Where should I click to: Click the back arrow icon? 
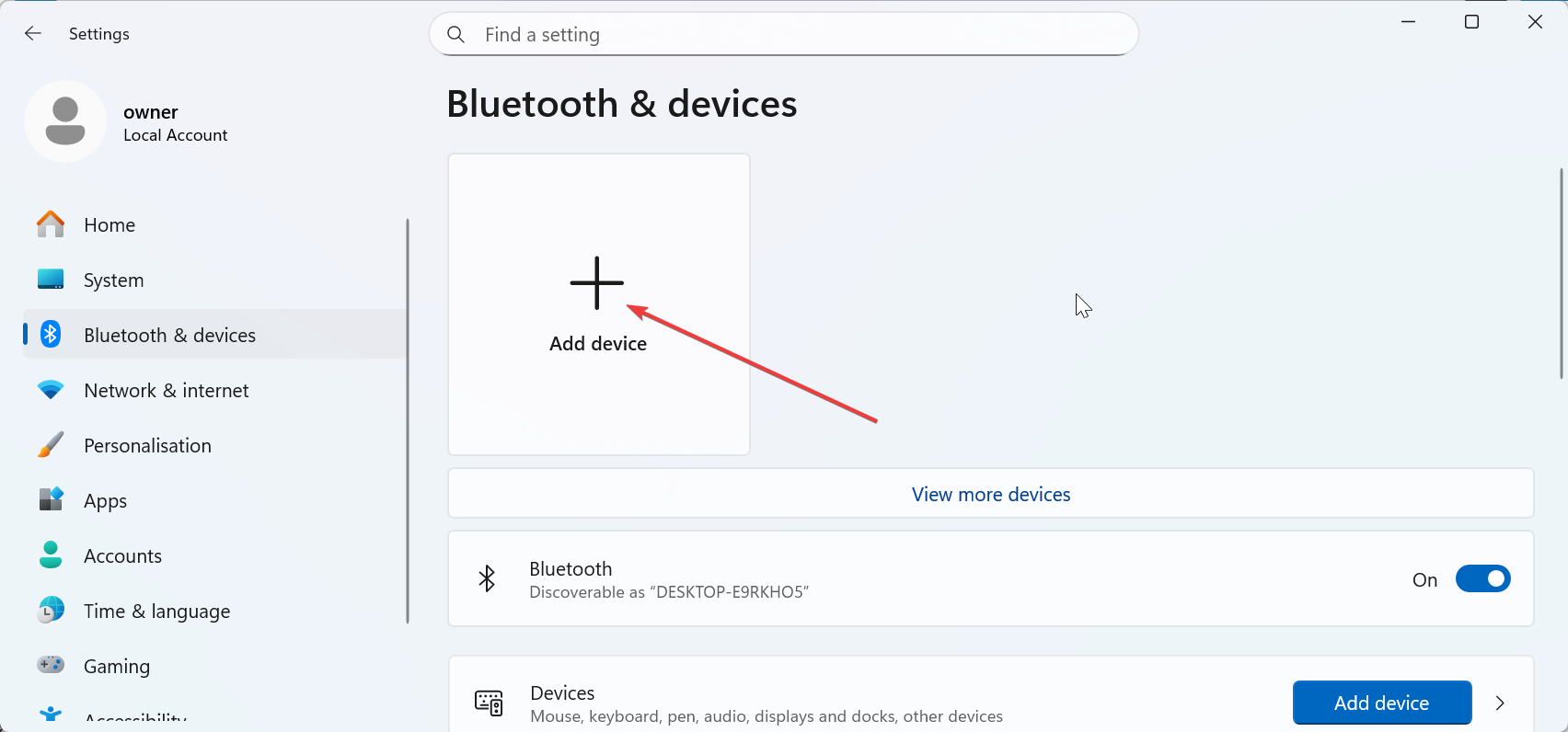point(33,34)
